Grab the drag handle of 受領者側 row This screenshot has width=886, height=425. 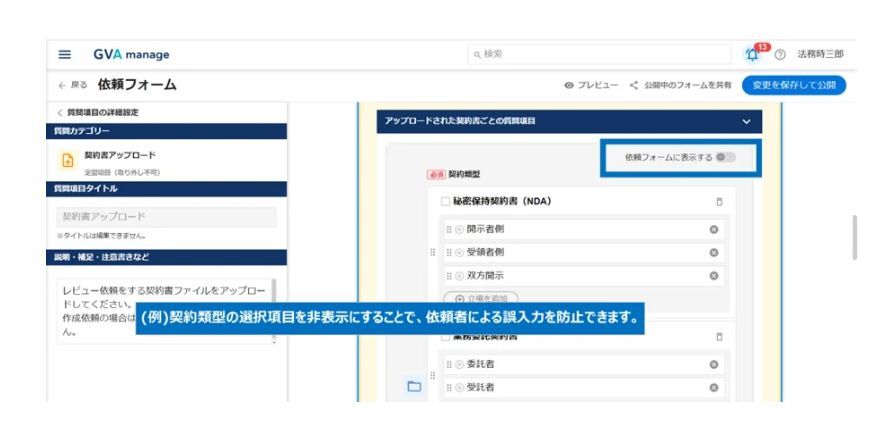click(x=449, y=253)
